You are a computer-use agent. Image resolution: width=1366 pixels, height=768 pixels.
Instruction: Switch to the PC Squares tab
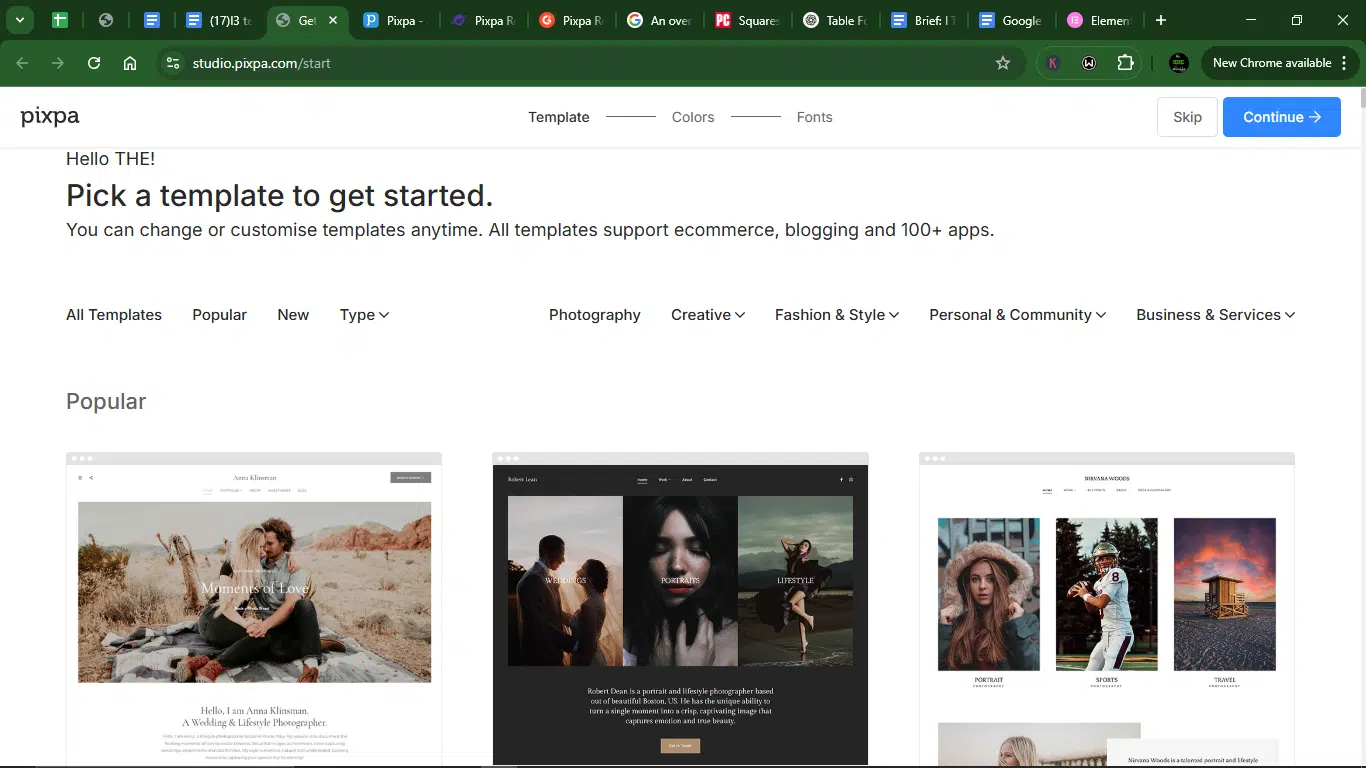click(x=746, y=20)
